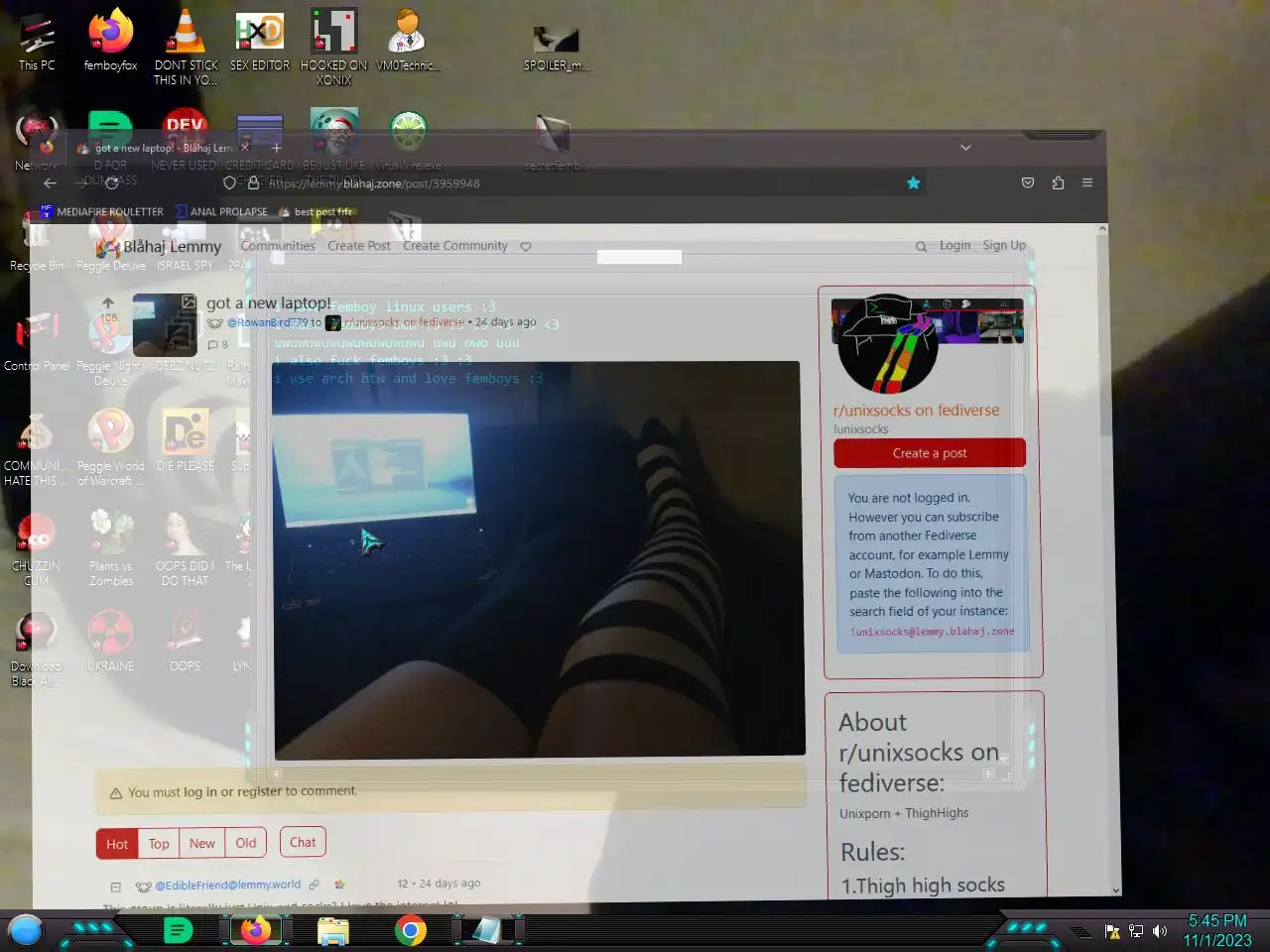Open the Communities nav item

point(278,246)
